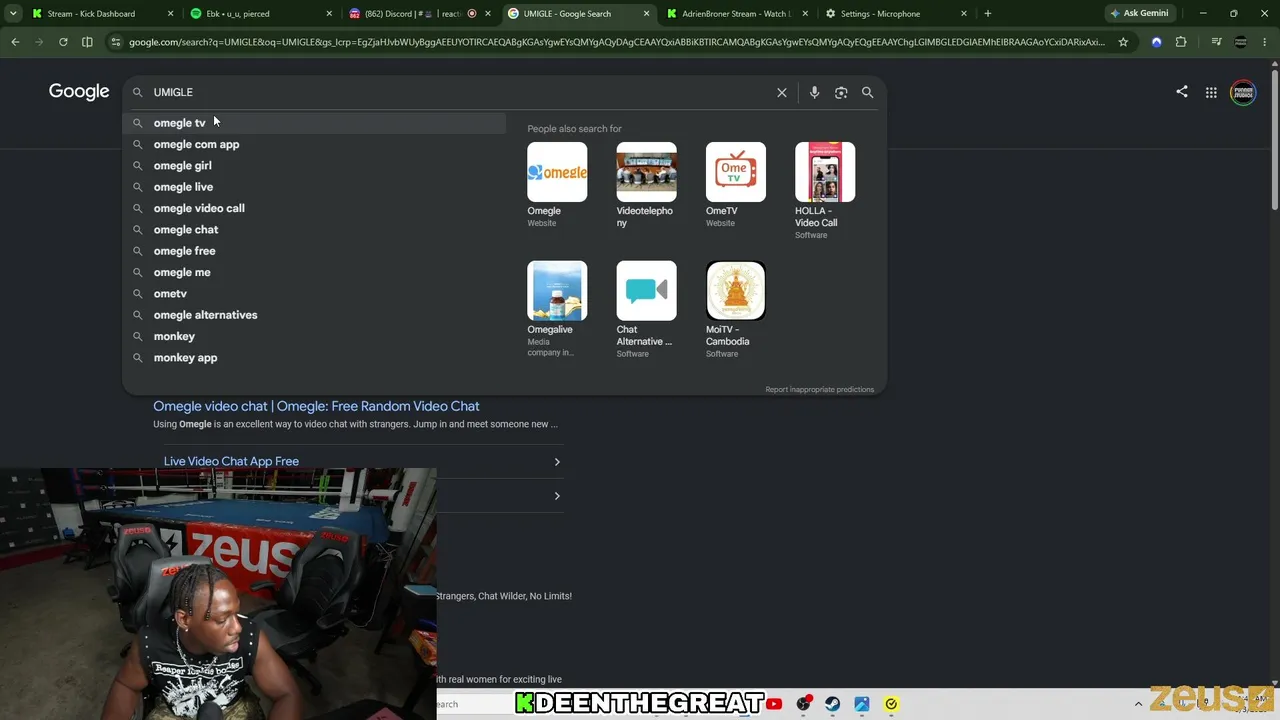Open the Live Video Chat App Free link
Image resolution: width=1280 pixels, height=720 pixels.
click(231, 461)
